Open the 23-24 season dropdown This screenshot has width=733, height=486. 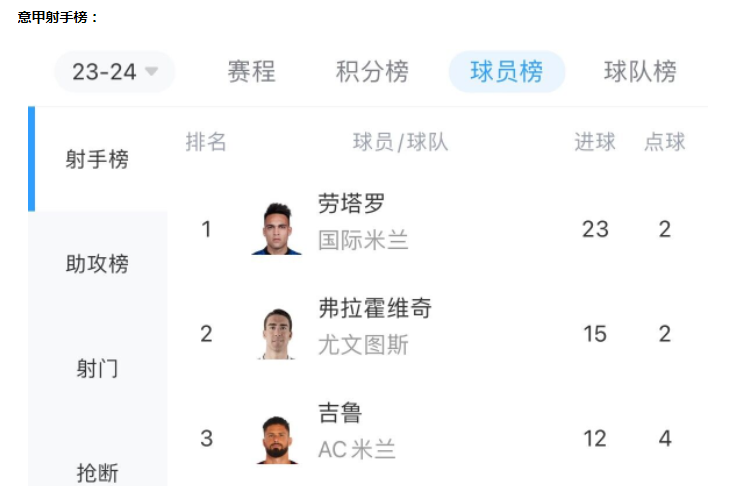point(115,71)
